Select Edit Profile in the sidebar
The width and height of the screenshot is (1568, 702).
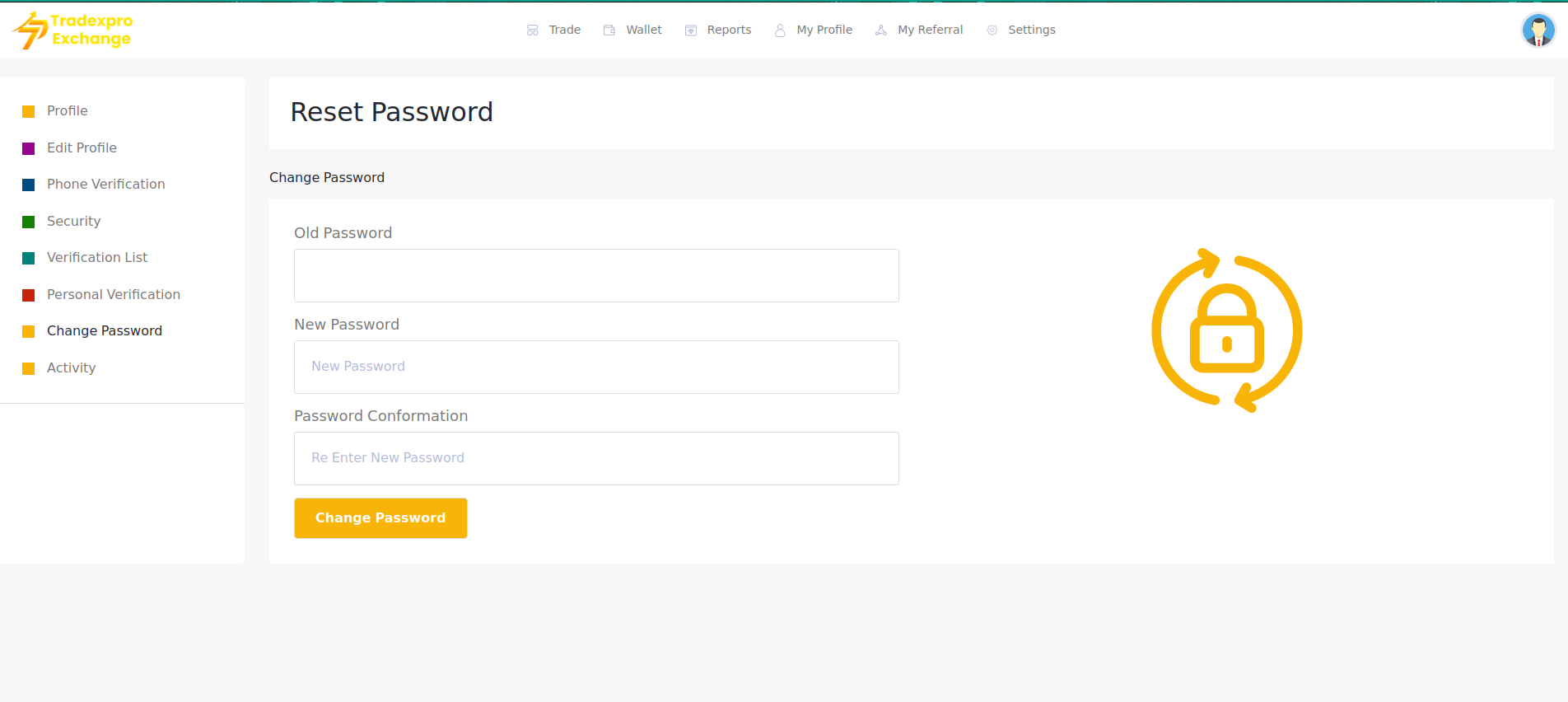[82, 147]
